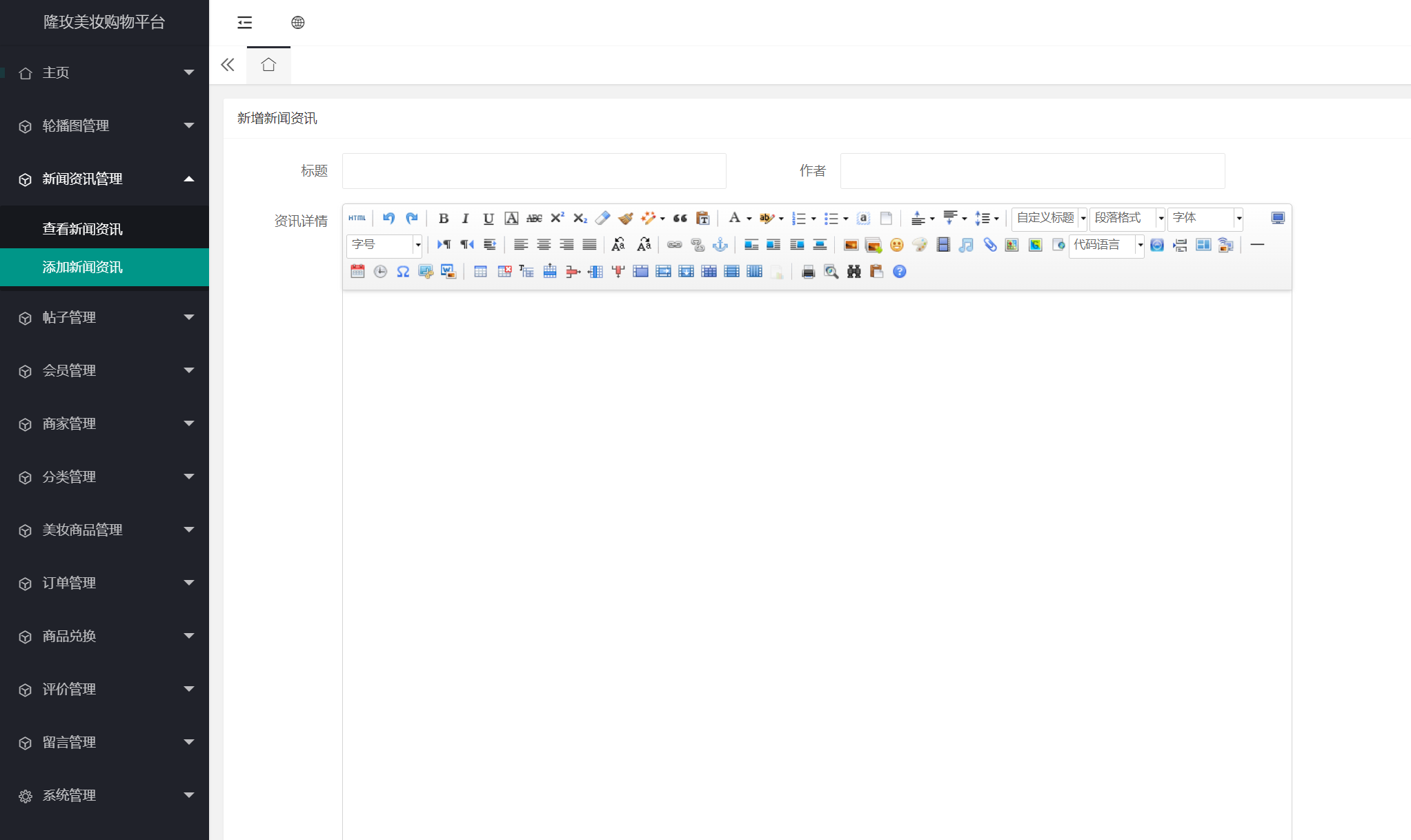Image resolution: width=1411 pixels, height=840 pixels.
Task: Insert emoticon using smiley face icon
Action: [x=896, y=245]
